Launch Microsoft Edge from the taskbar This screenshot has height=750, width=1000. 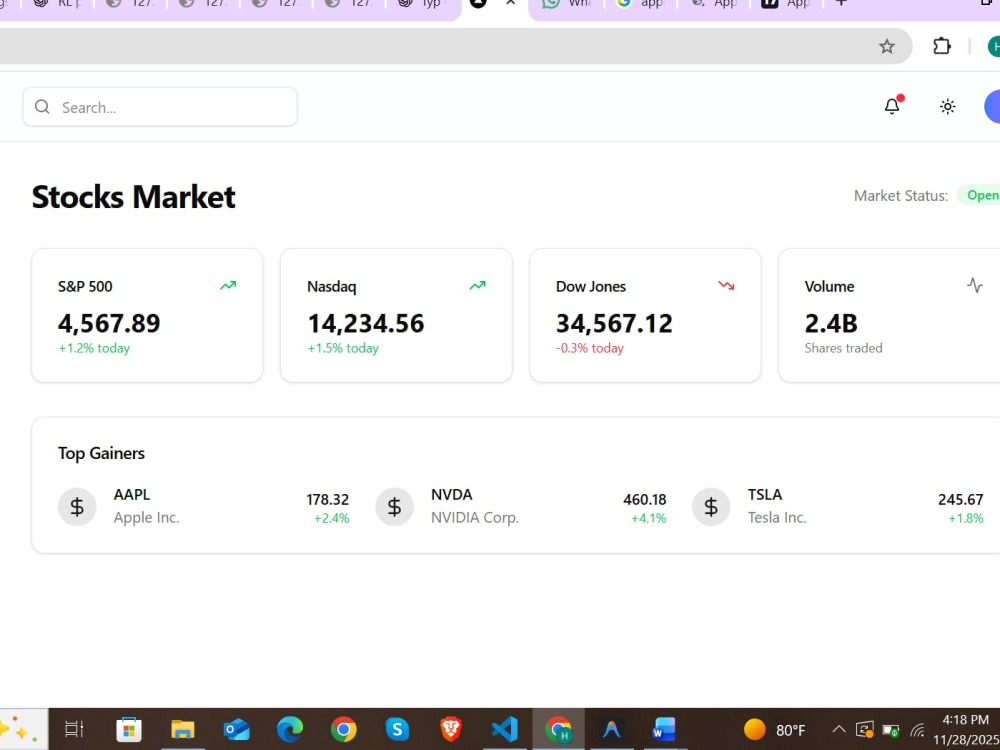point(290,729)
